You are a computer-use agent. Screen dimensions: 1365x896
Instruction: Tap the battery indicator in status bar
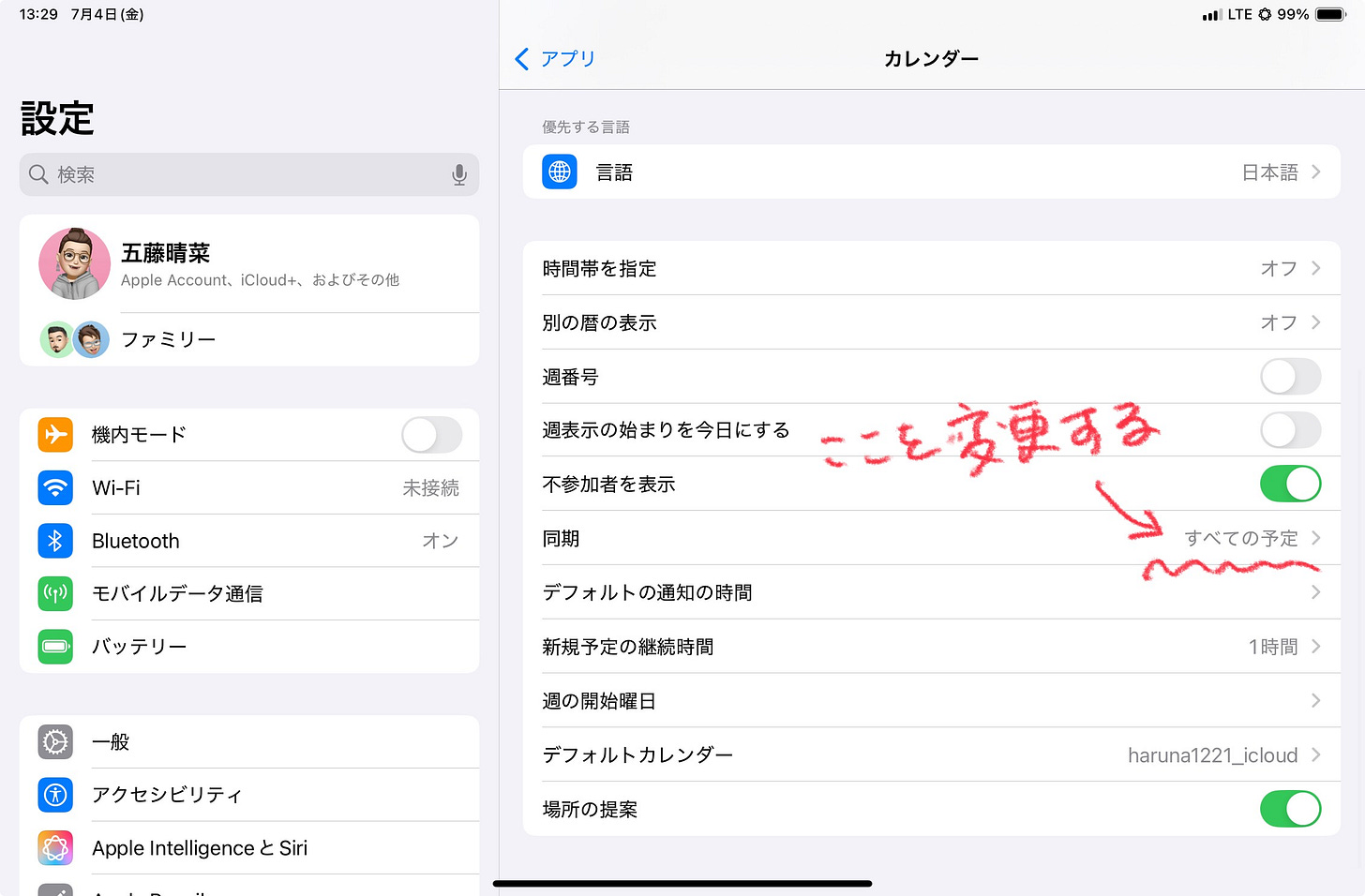[1331, 14]
